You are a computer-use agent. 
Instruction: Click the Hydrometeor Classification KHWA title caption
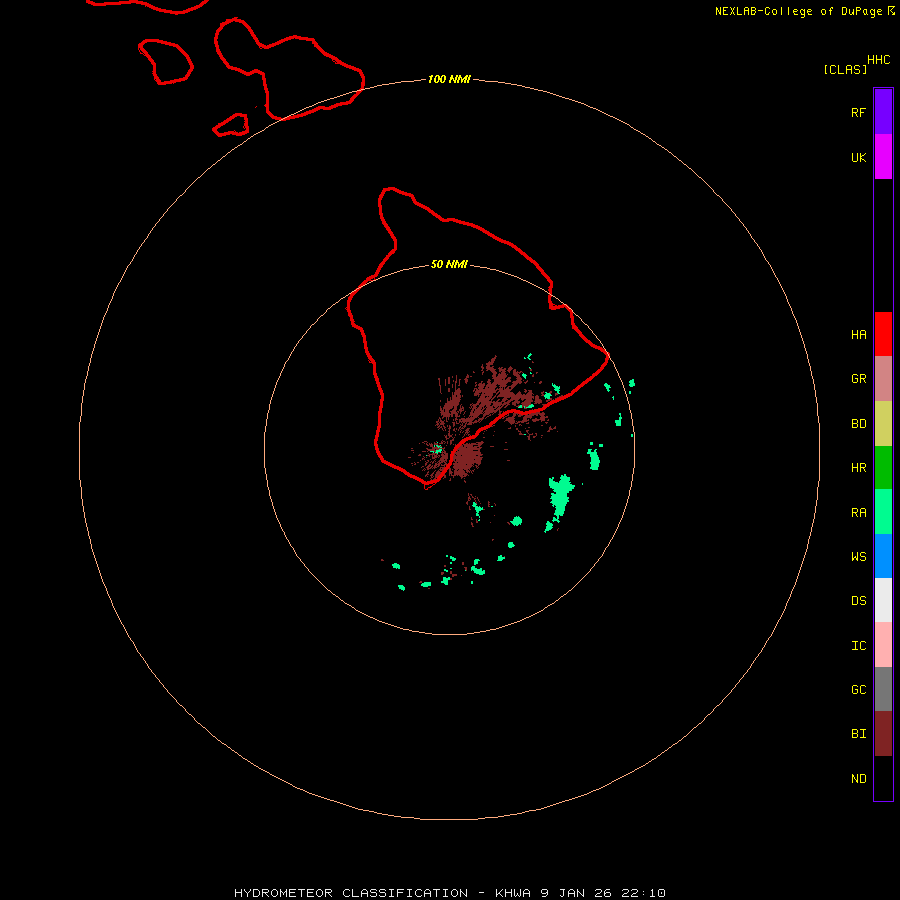pyautogui.click(x=449, y=893)
